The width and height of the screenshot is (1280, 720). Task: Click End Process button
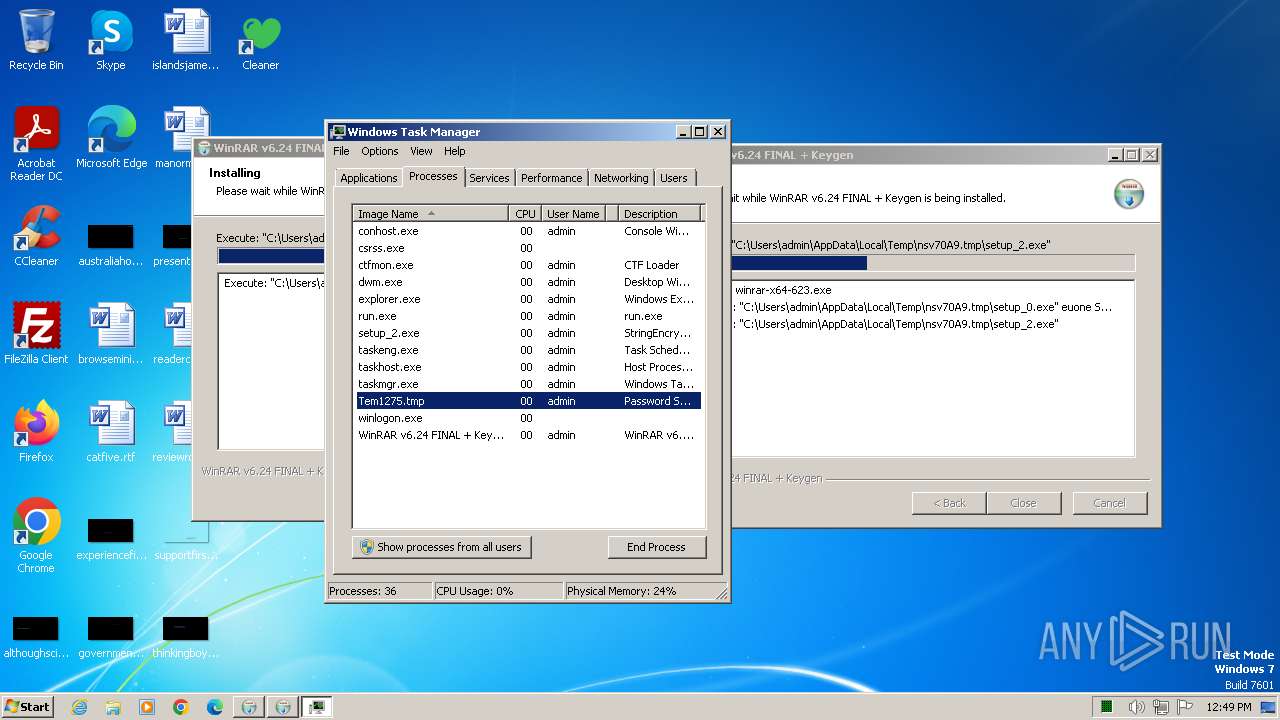coord(656,547)
